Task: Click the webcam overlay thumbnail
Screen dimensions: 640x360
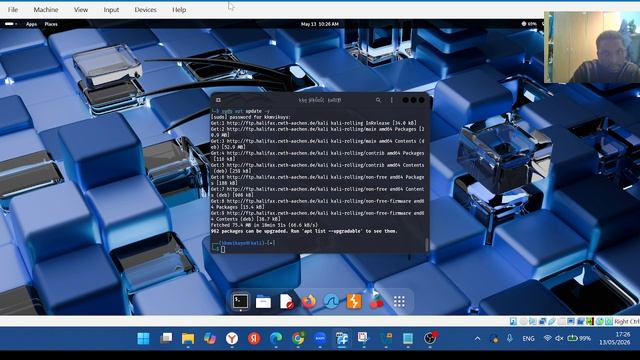Action: [592, 47]
